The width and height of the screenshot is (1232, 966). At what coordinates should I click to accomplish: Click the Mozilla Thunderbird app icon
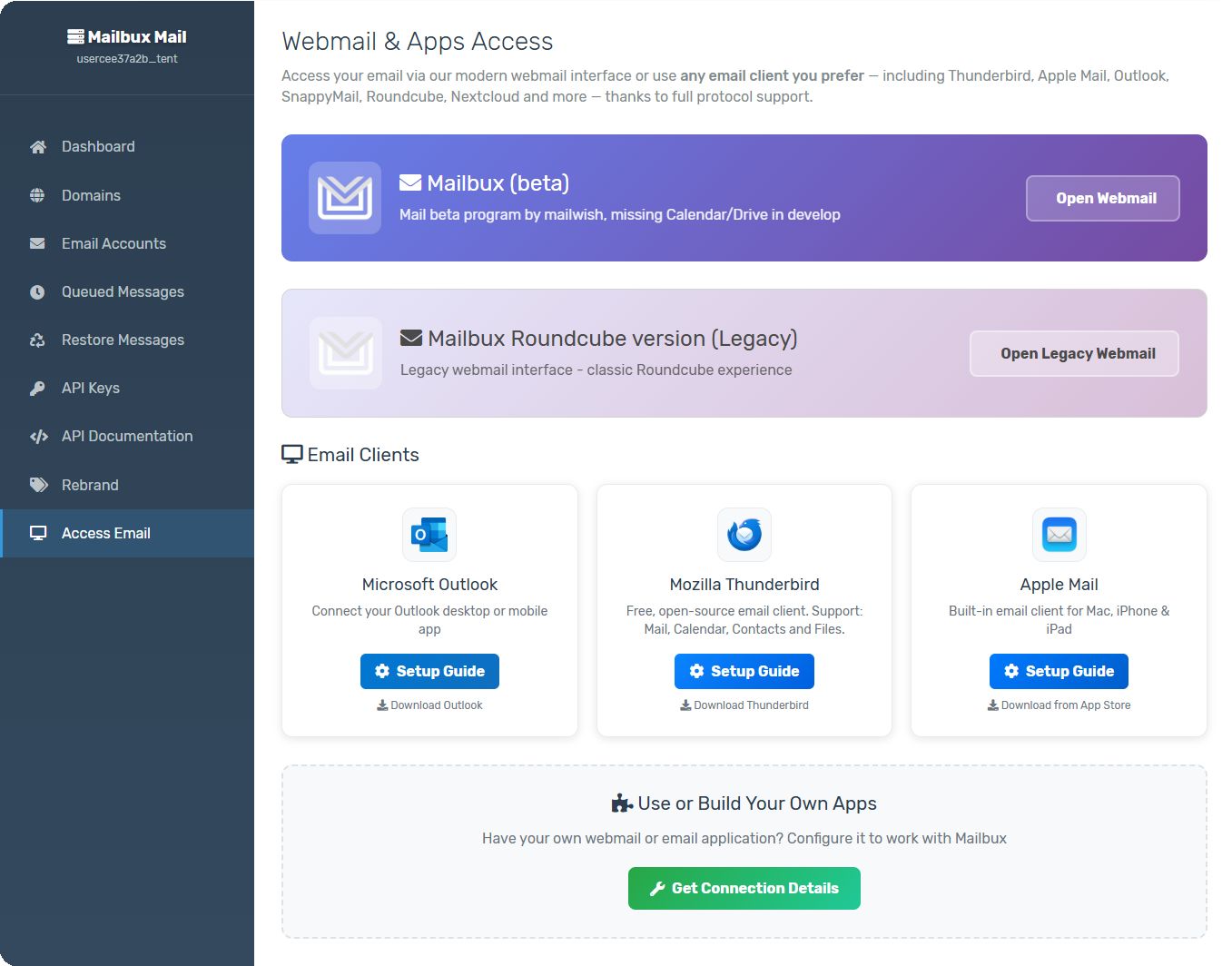click(744, 535)
